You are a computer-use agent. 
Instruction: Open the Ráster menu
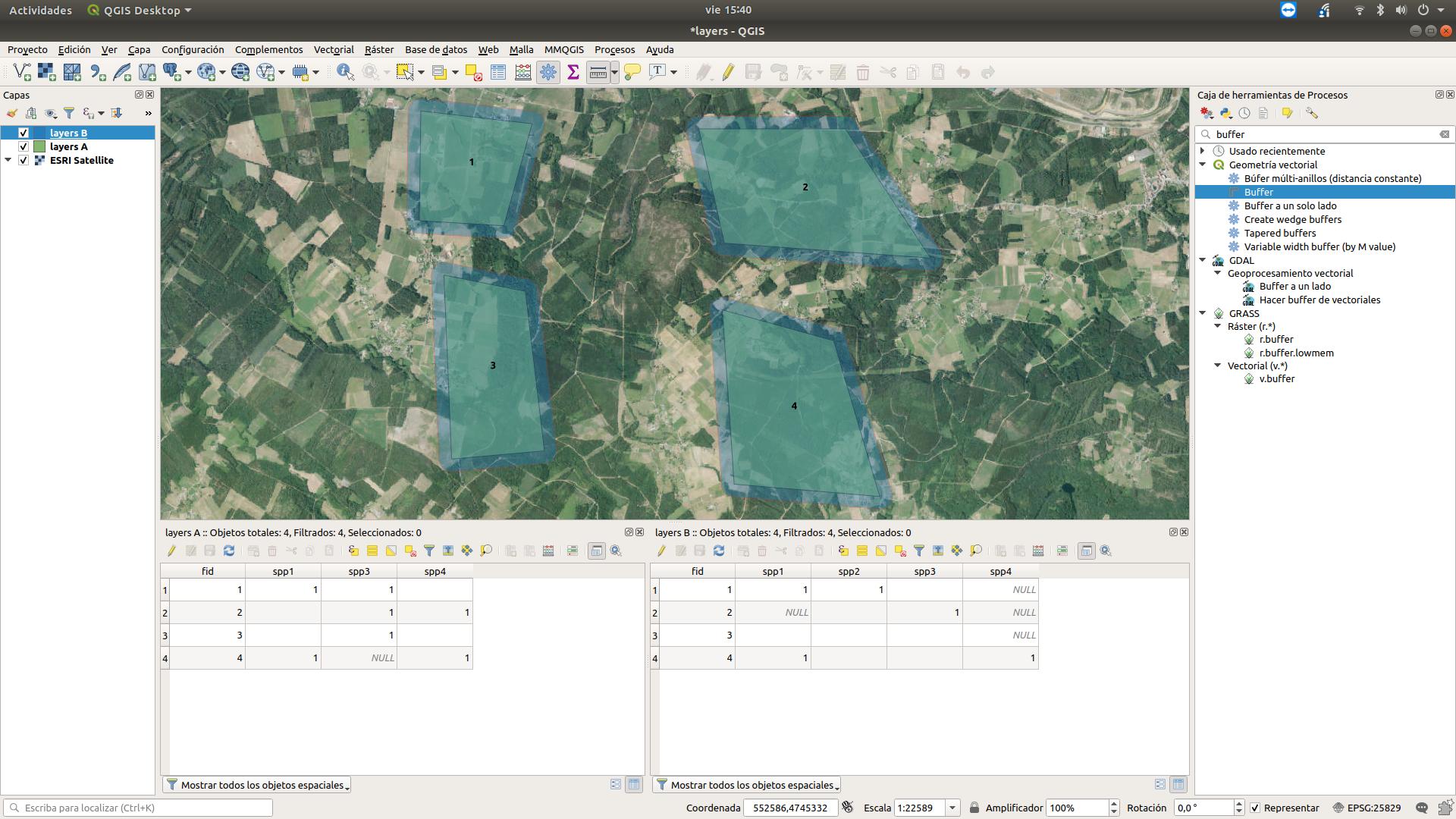point(379,49)
